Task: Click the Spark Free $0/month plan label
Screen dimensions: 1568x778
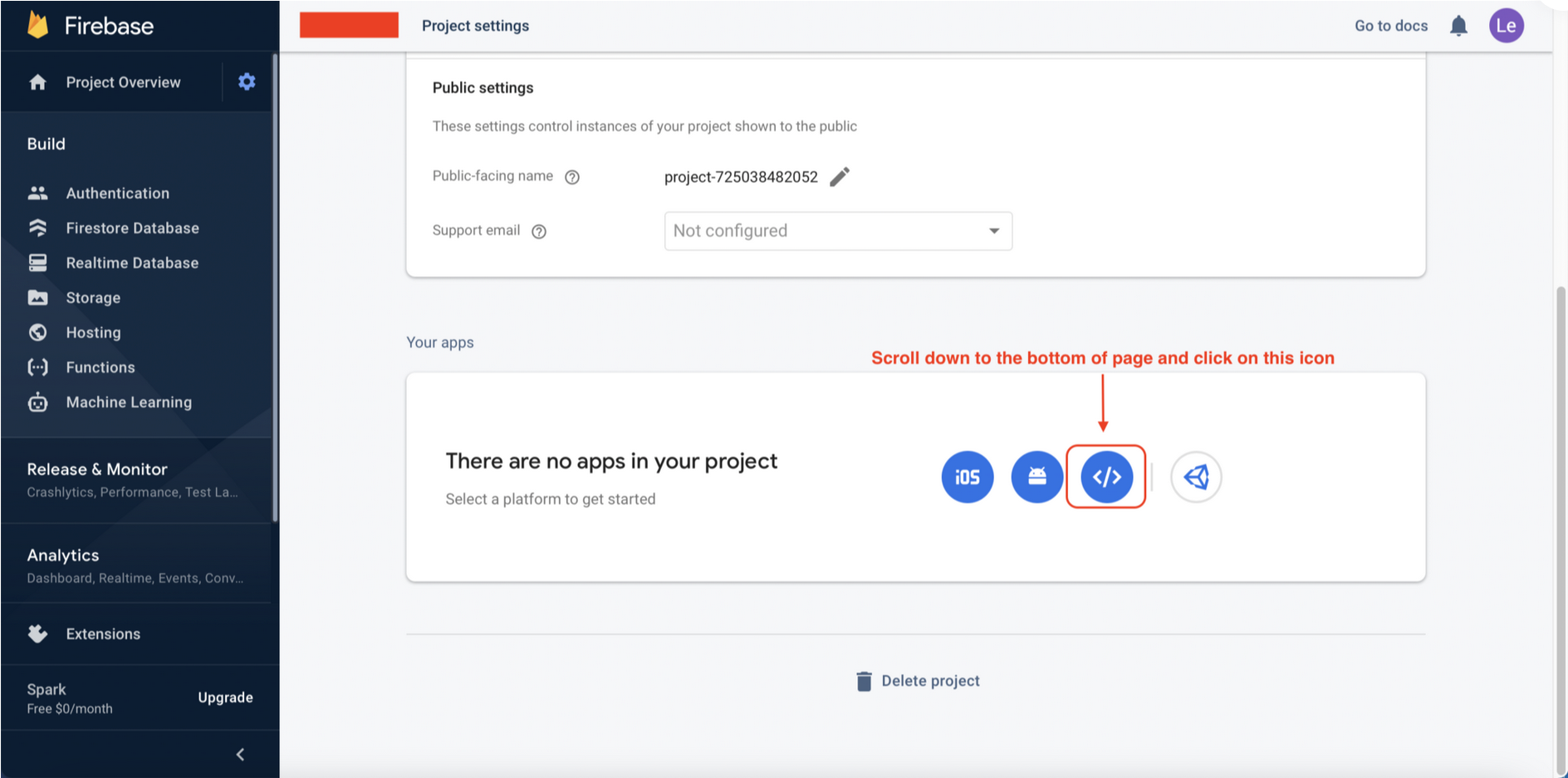Action: click(x=70, y=698)
